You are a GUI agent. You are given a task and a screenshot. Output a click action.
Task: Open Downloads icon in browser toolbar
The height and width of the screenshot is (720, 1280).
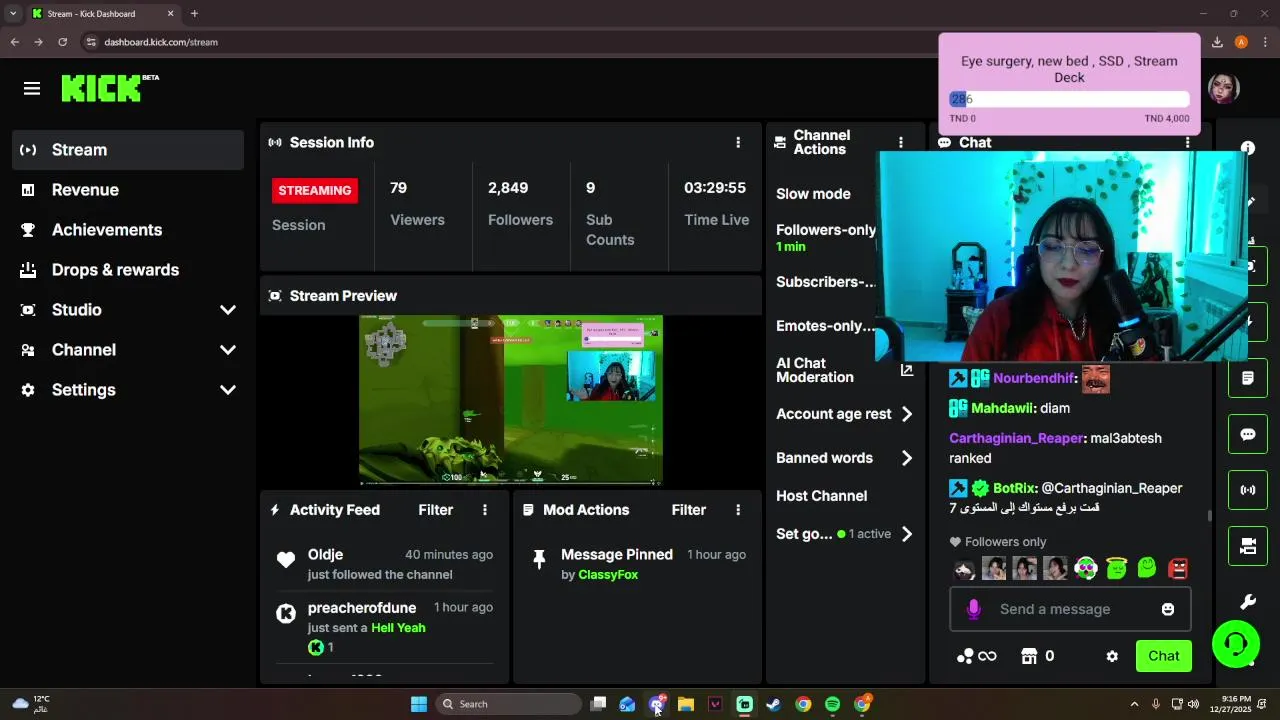point(1217,42)
